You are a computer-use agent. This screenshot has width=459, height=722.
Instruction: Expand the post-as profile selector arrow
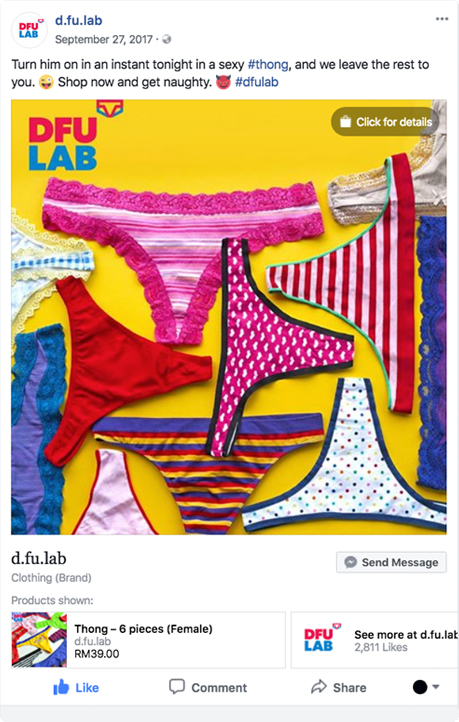(436, 687)
